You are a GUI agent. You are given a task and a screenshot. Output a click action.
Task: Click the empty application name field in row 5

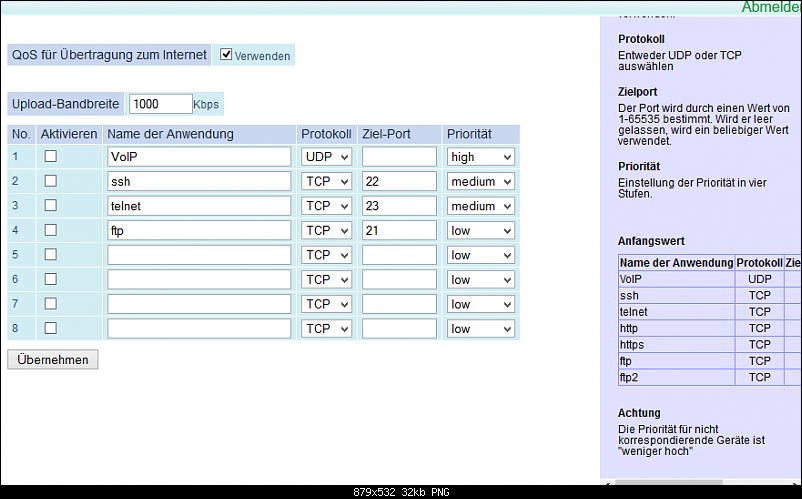pyautogui.click(x=199, y=255)
